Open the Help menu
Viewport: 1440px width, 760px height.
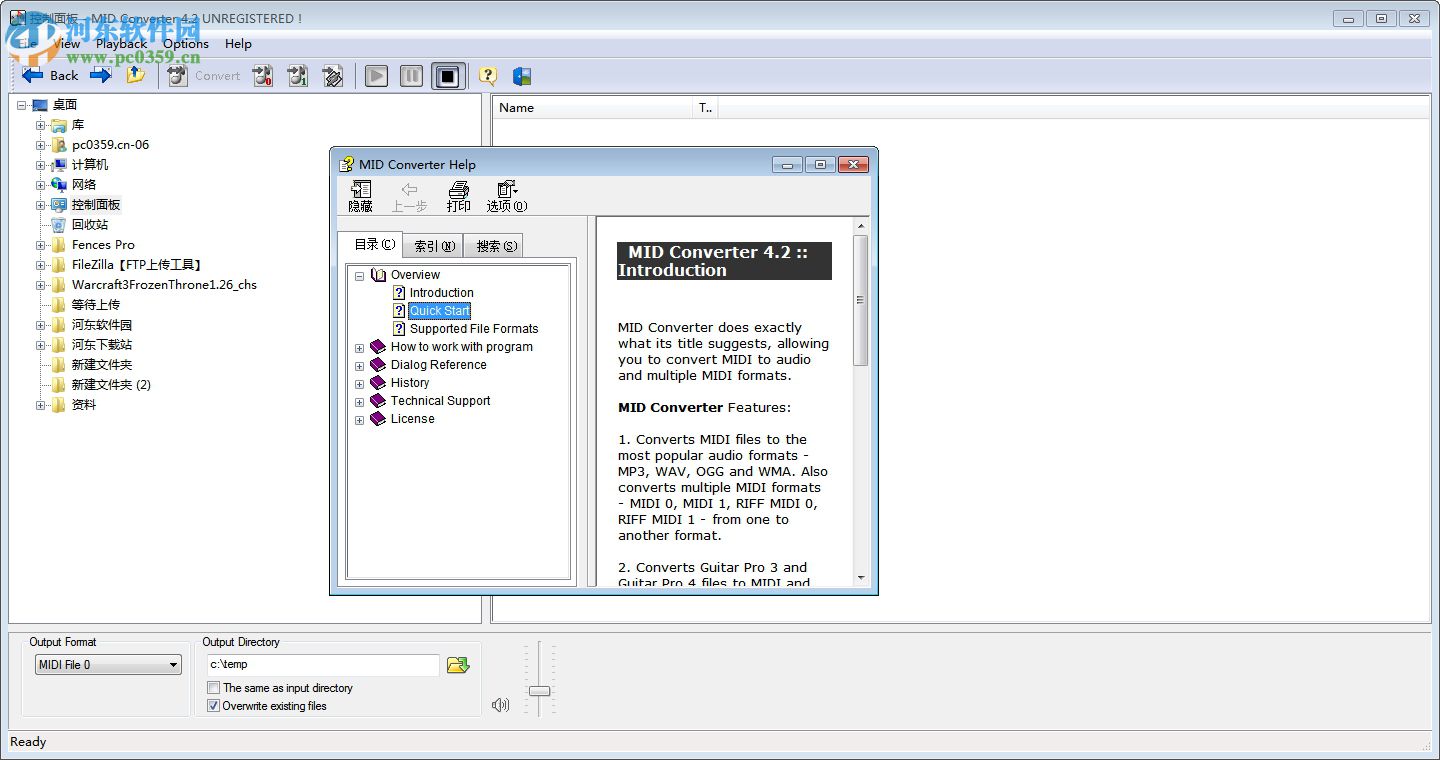coord(238,44)
